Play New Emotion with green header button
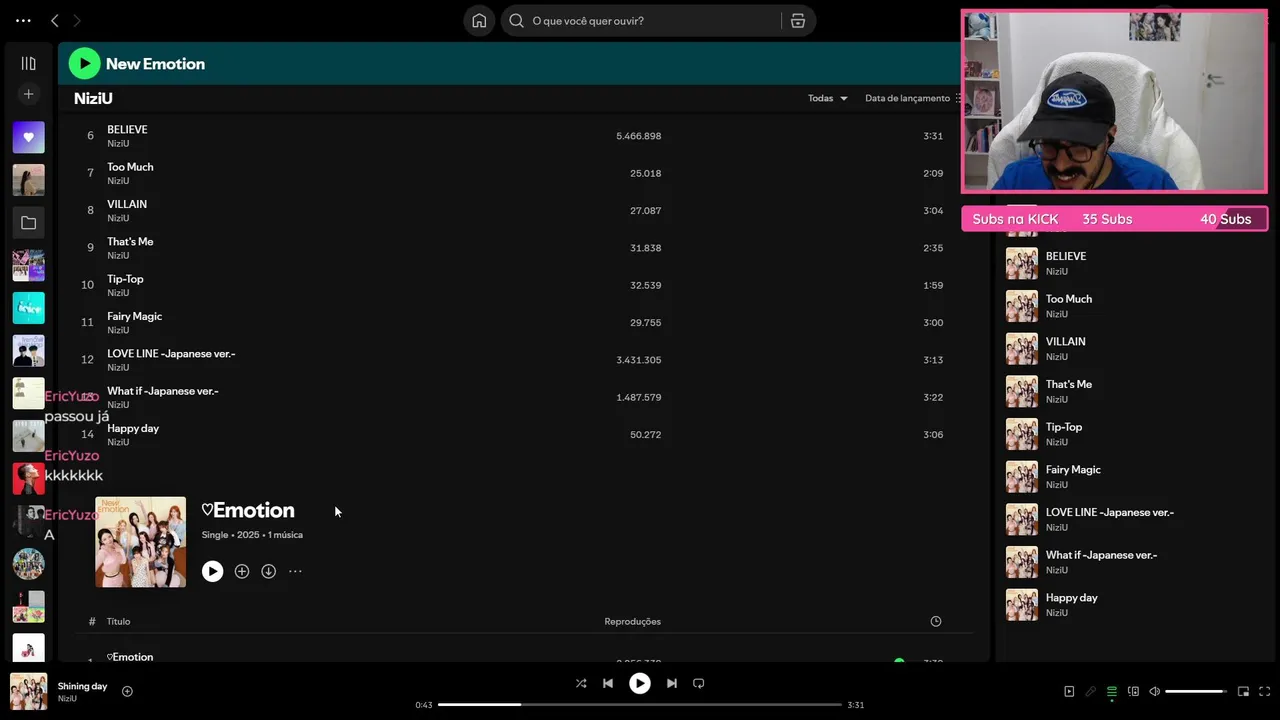 [84, 63]
